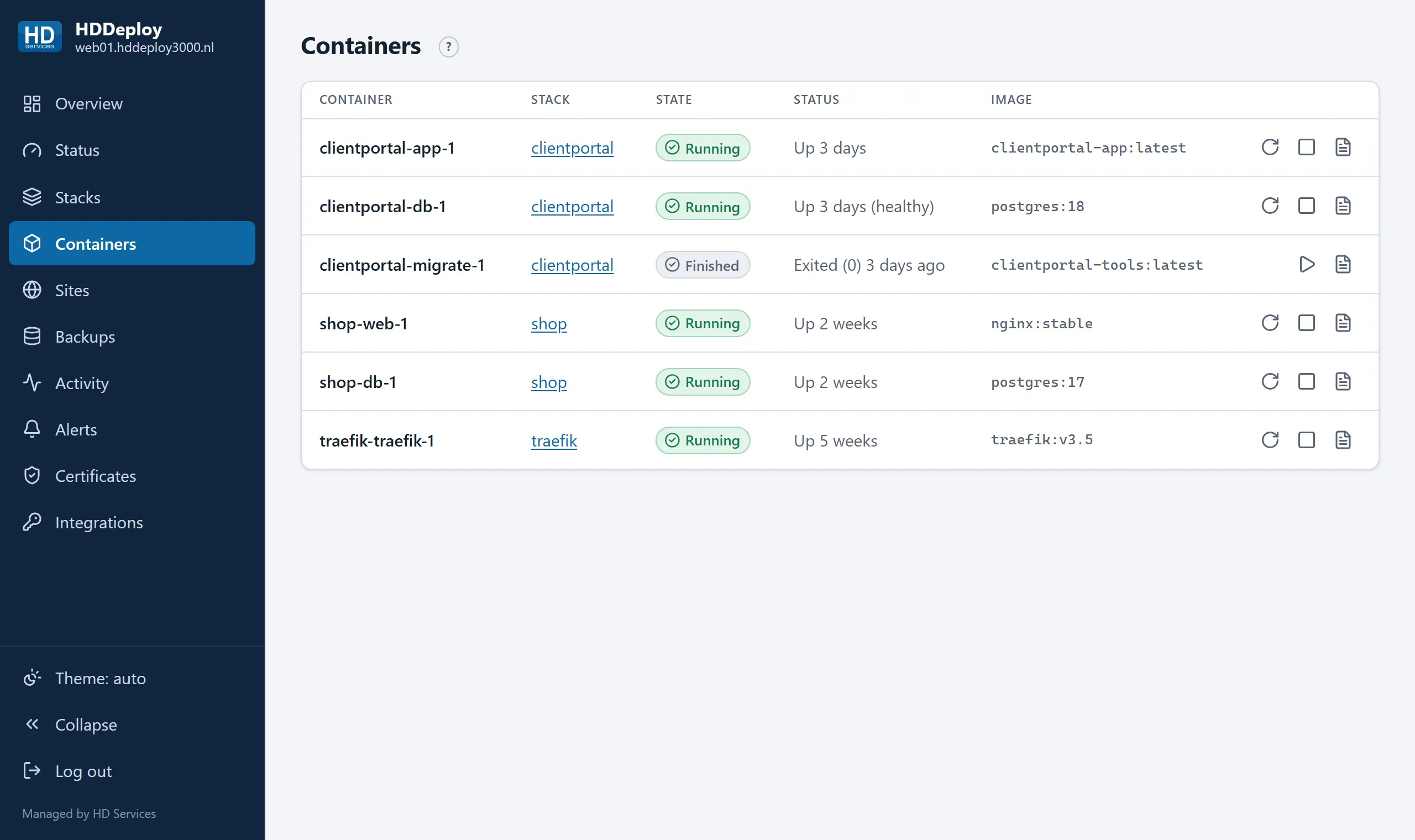Open the Activity page
This screenshot has height=840, width=1415.
(132, 382)
